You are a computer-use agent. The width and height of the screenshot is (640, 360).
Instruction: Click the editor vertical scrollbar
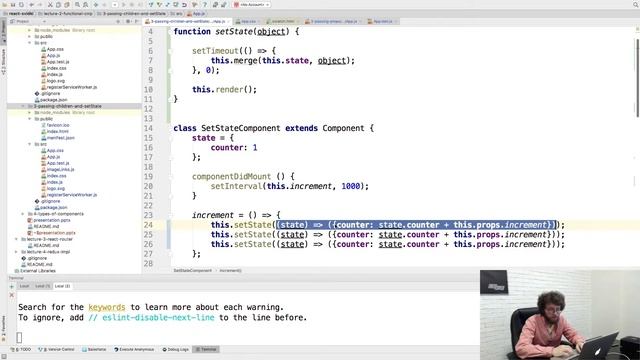[x=637, y=78]
